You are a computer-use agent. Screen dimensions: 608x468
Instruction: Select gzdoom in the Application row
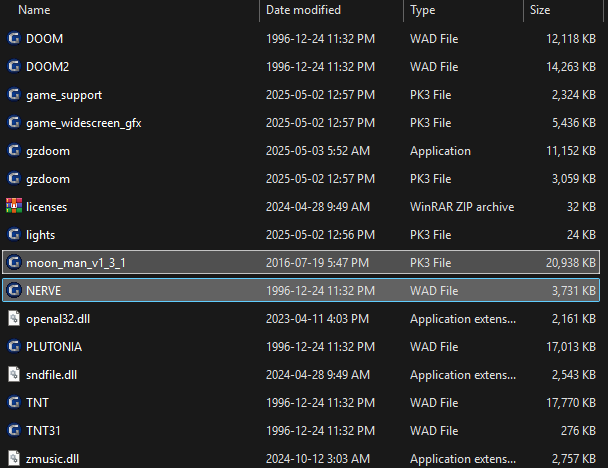pyautogui.click(x=48, y=151)
